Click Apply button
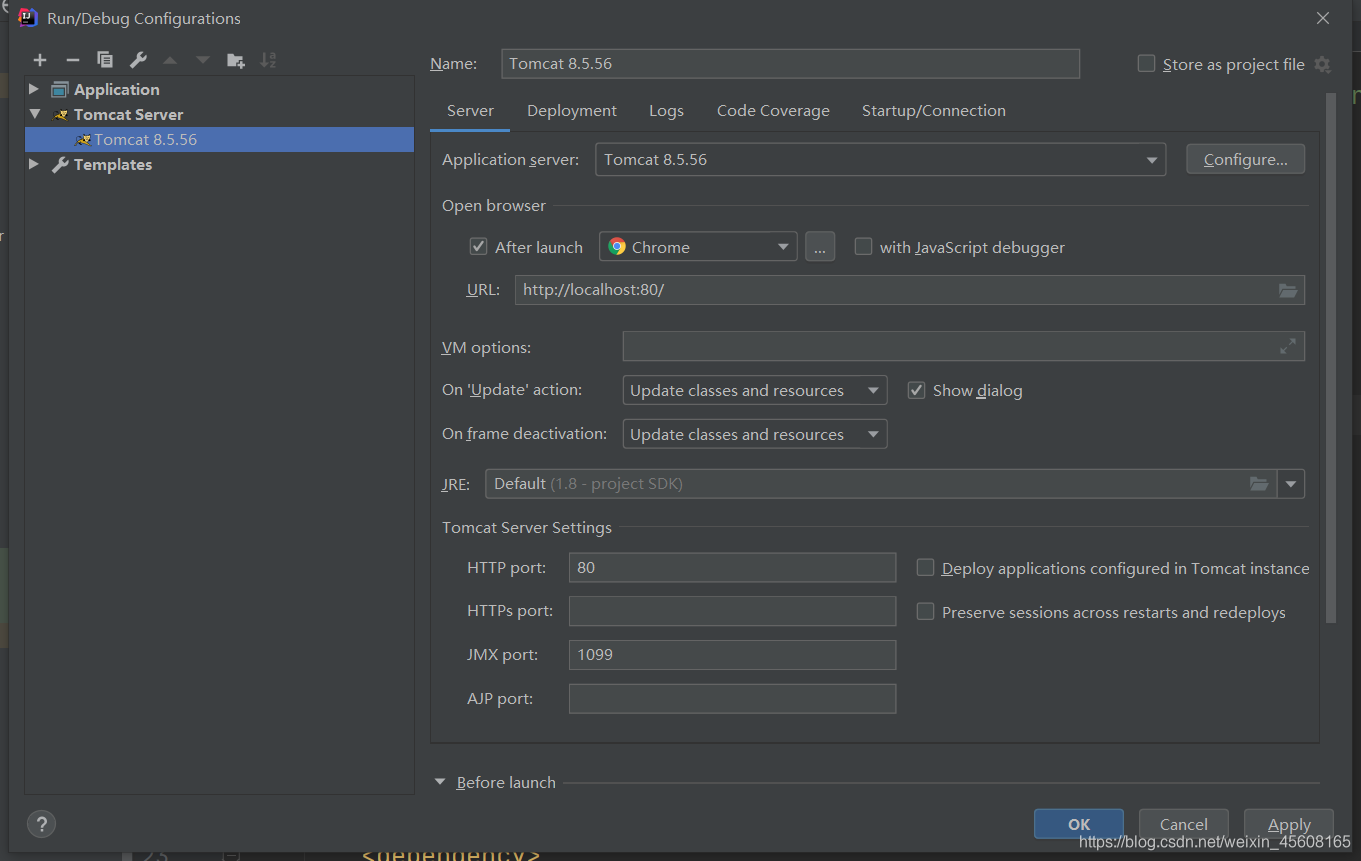Image resolution: width=1361 pixels, height=861 pixels. pos(1289,824)
